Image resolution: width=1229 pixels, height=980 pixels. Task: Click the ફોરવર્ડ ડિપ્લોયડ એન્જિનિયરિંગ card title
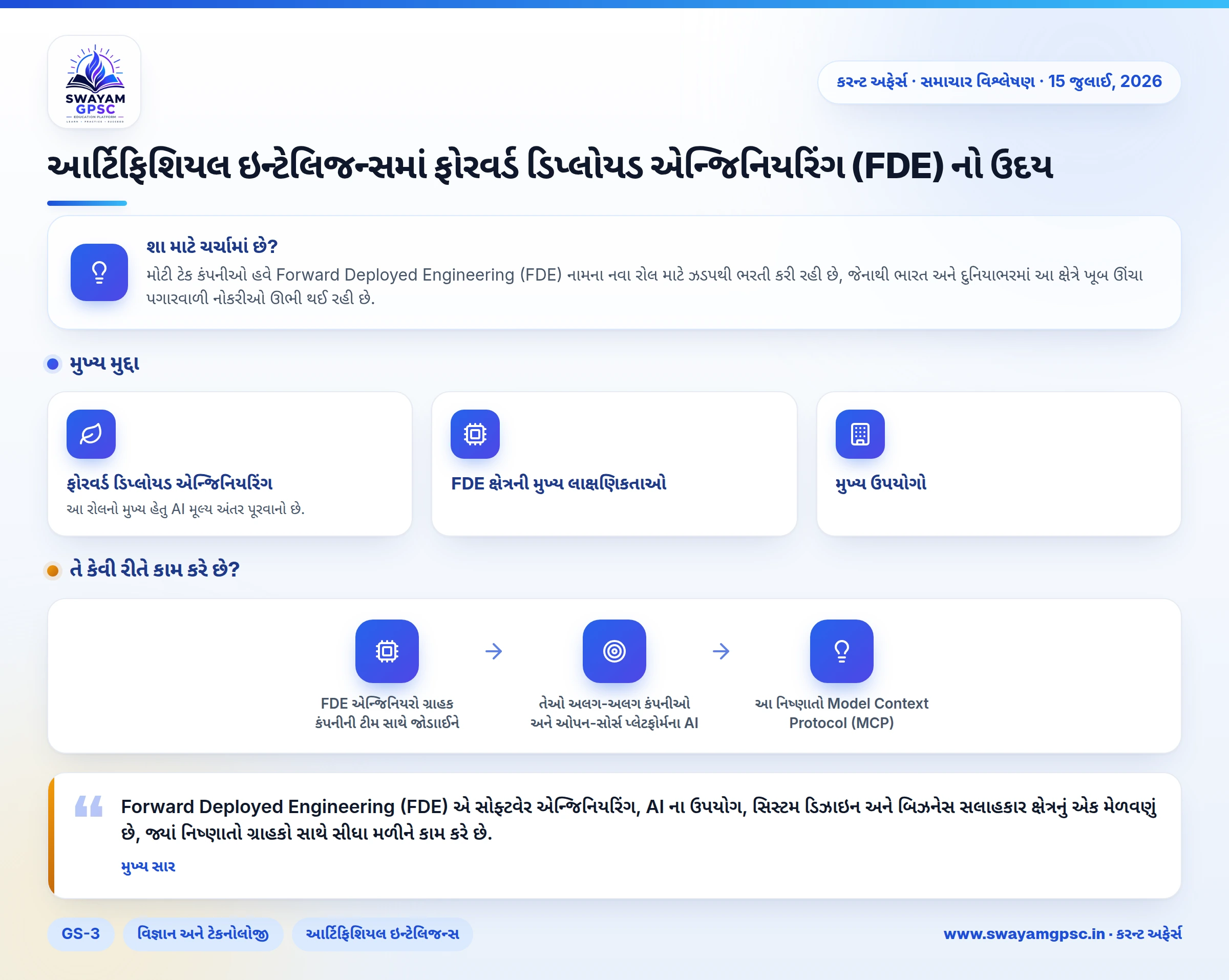click(x=169, y=483)
